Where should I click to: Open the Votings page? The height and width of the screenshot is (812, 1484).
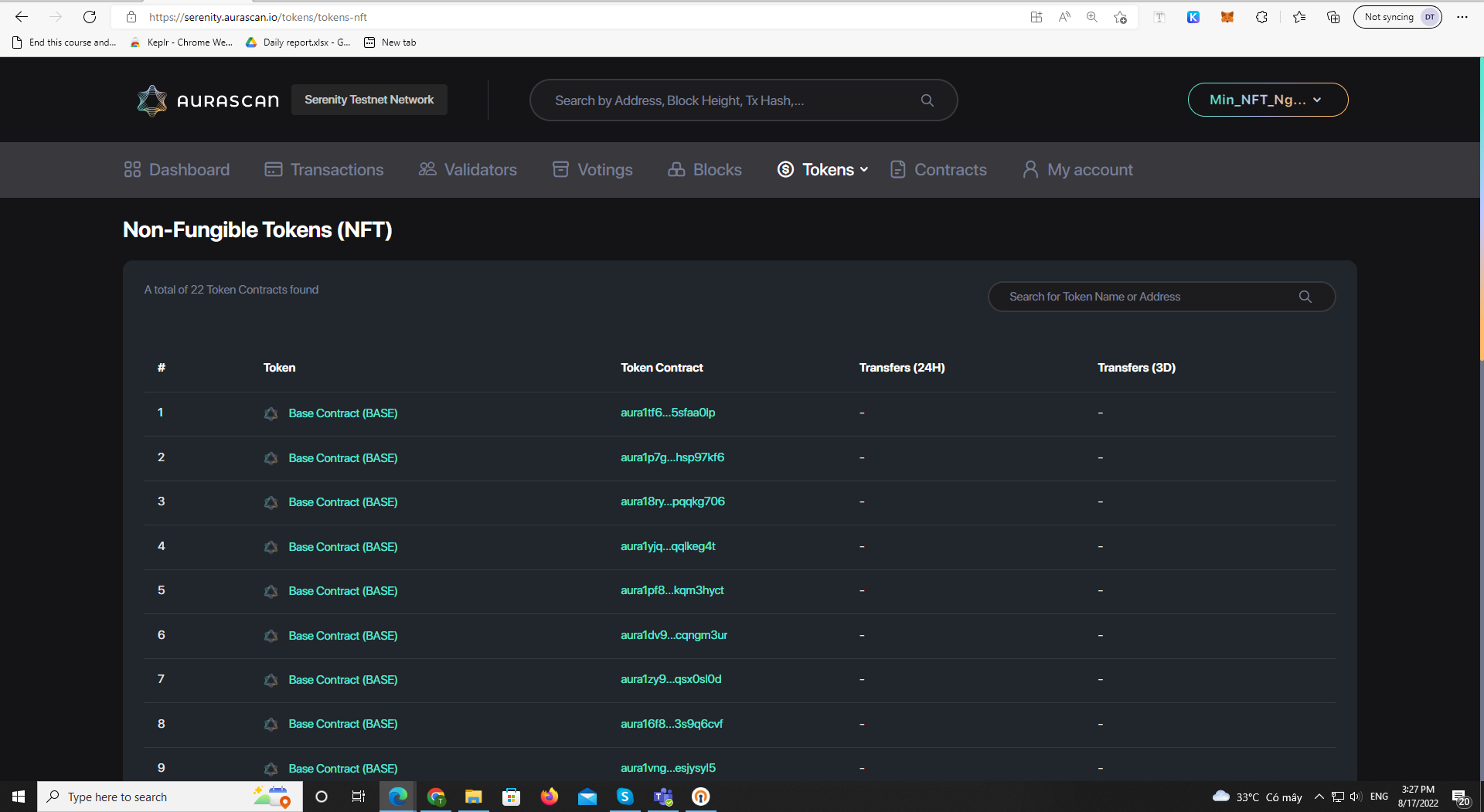(x=593, y=170)
